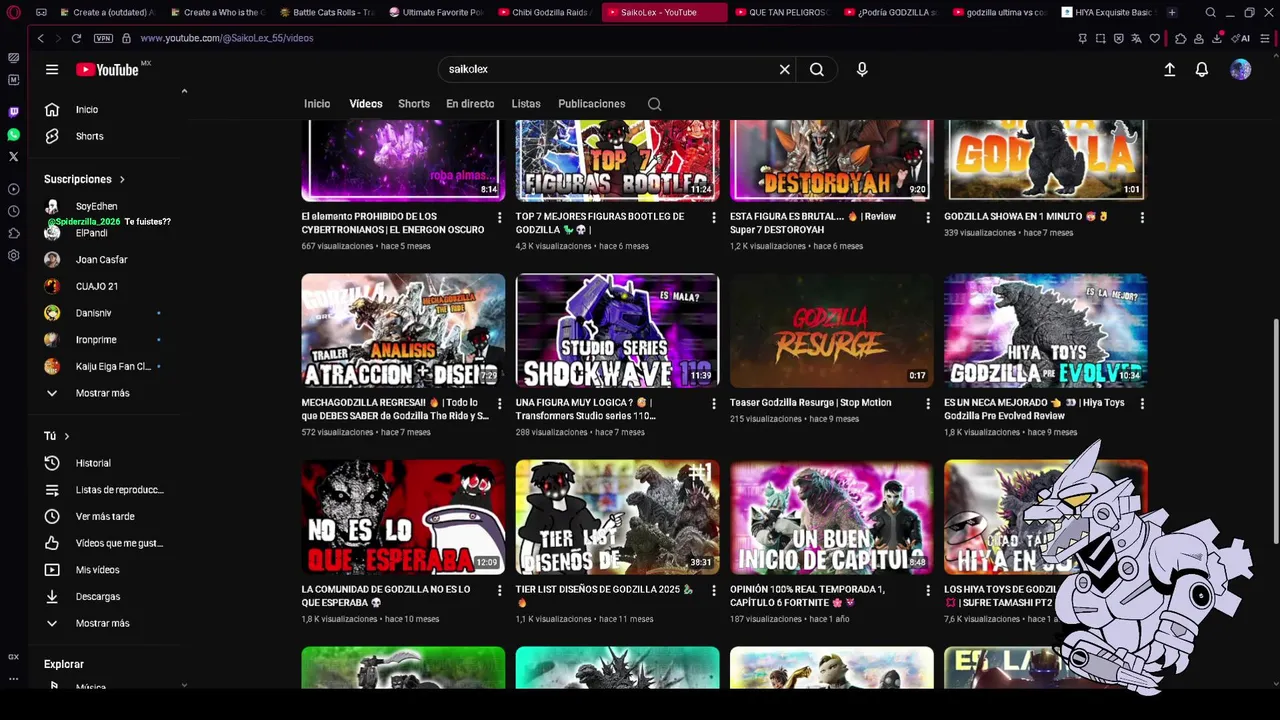The image size is (1280, 720).
Task: Open the create upload icon
Action: [1169, 69]
